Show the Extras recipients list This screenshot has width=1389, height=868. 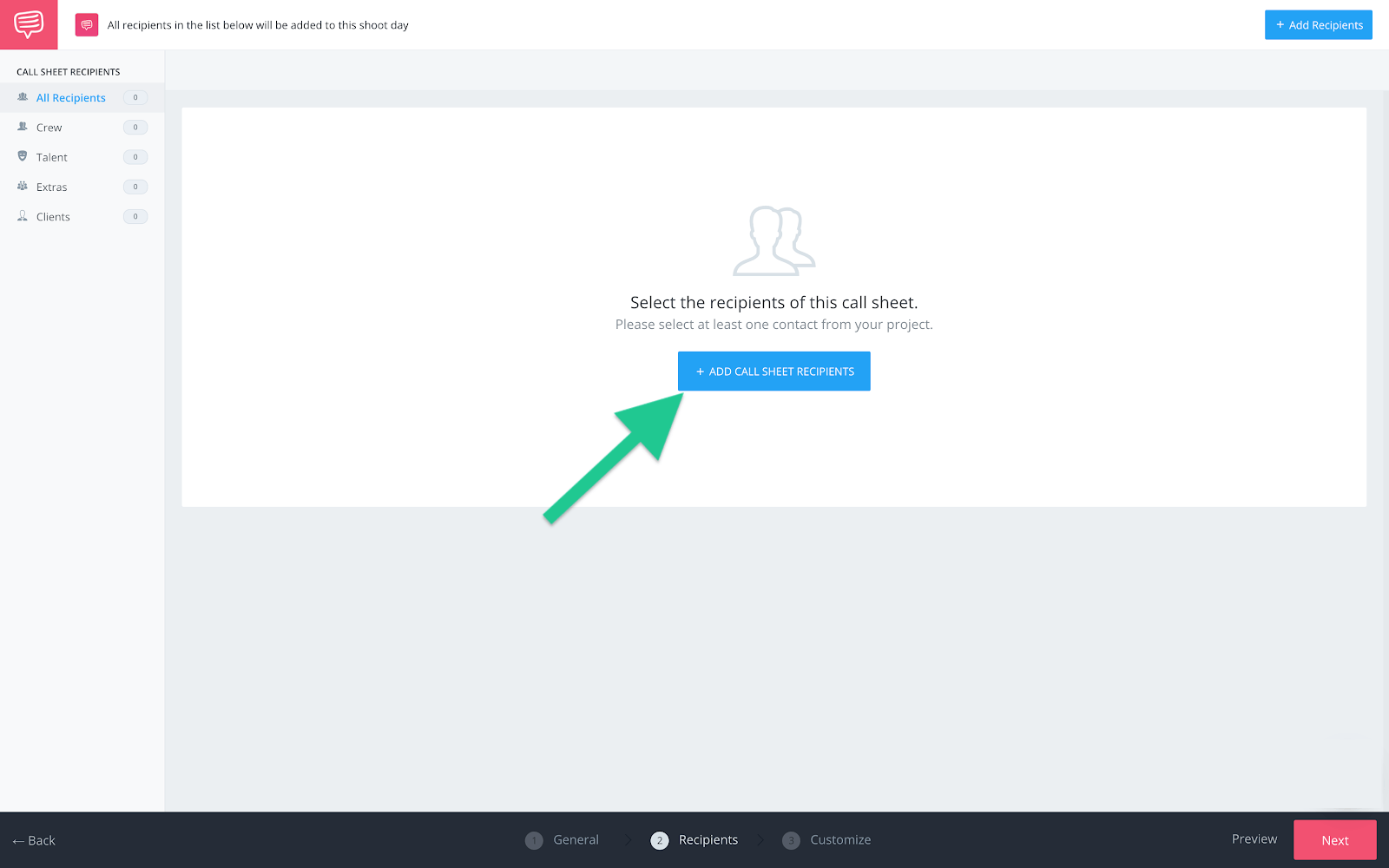[x=82, y=187]
